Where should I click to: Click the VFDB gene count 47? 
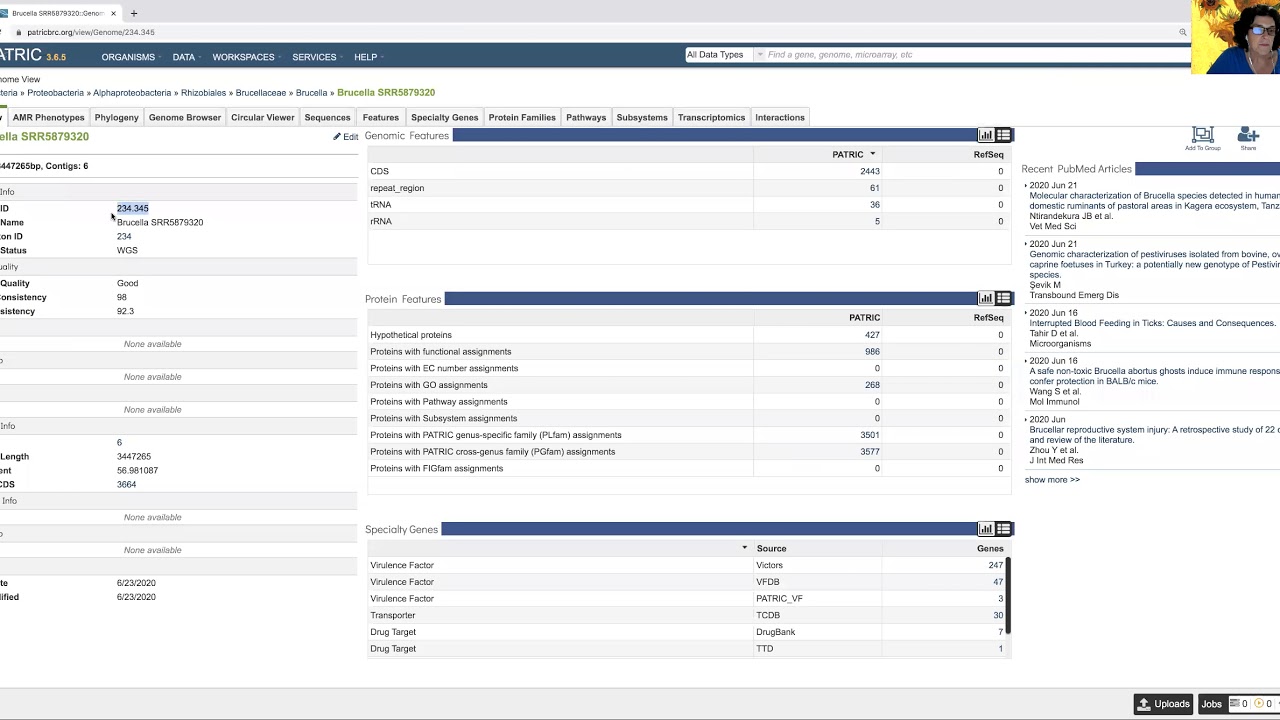pyautogui.click(x=998, y=582)
